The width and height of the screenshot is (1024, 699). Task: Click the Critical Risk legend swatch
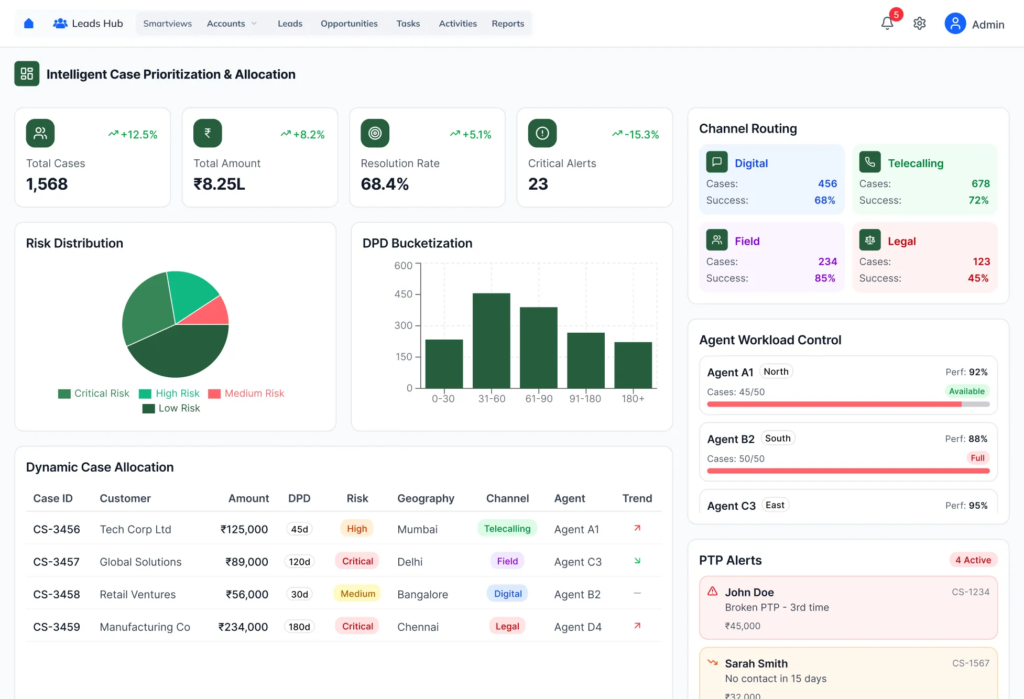[x=64, y=393]
